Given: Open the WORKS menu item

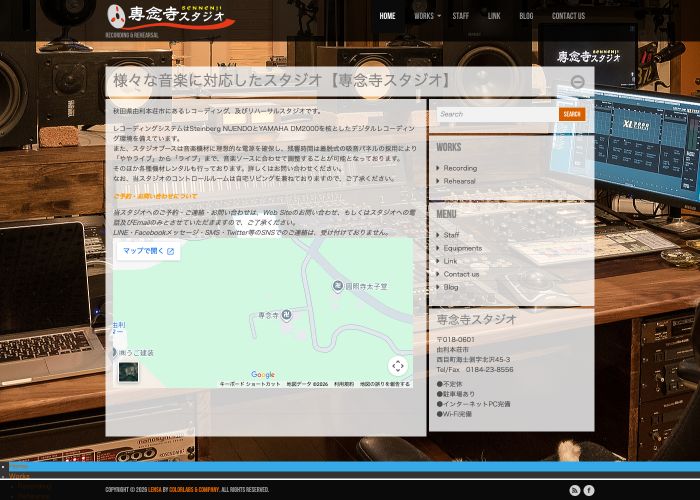Looking at the screenshot, I should 424,16.
